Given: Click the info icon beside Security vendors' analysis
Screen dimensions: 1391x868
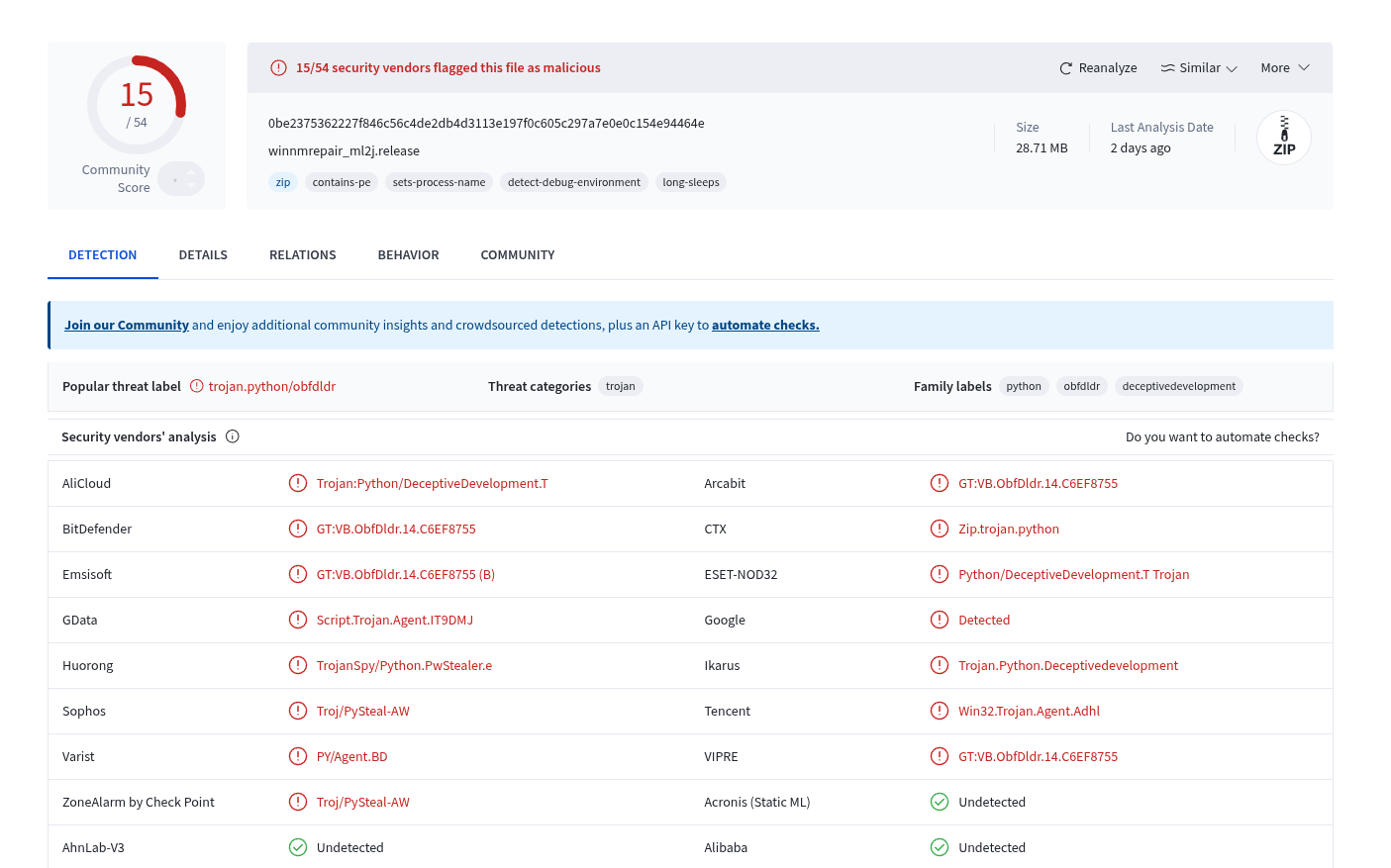Looking at the screenshot, I should click(232, 435).
